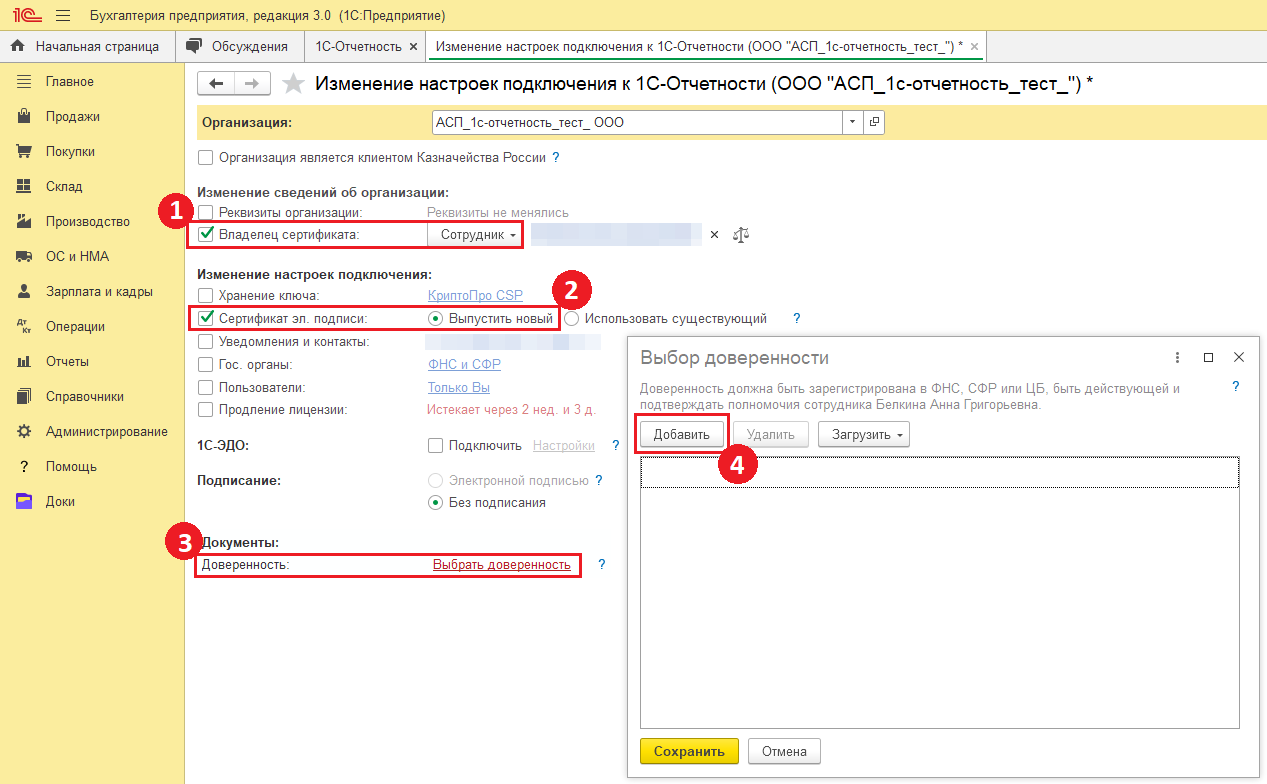Screen dimensions: 1267x784
Task: Open Справочники reference books icon
Action: [x=25, y=396]
